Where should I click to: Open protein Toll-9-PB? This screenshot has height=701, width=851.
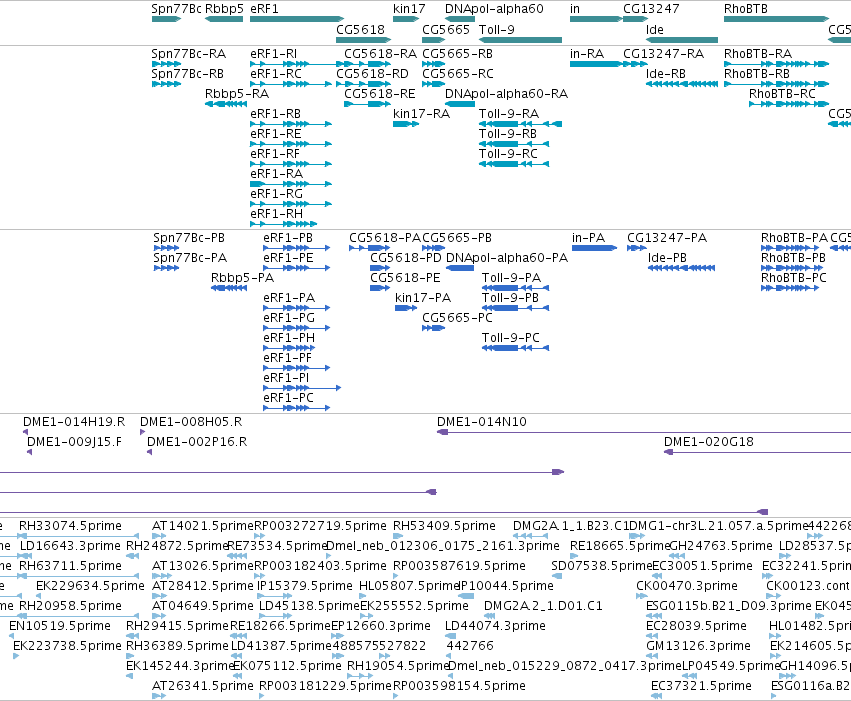[516, 308]
